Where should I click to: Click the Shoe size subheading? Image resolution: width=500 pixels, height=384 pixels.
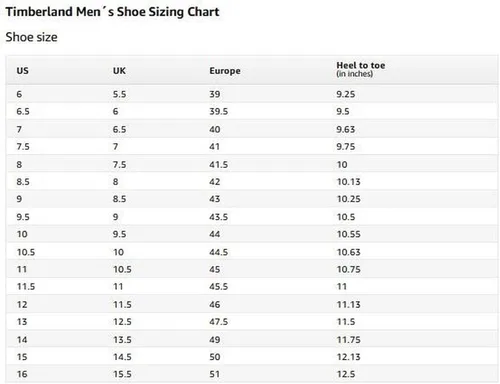tap(31, 37)
